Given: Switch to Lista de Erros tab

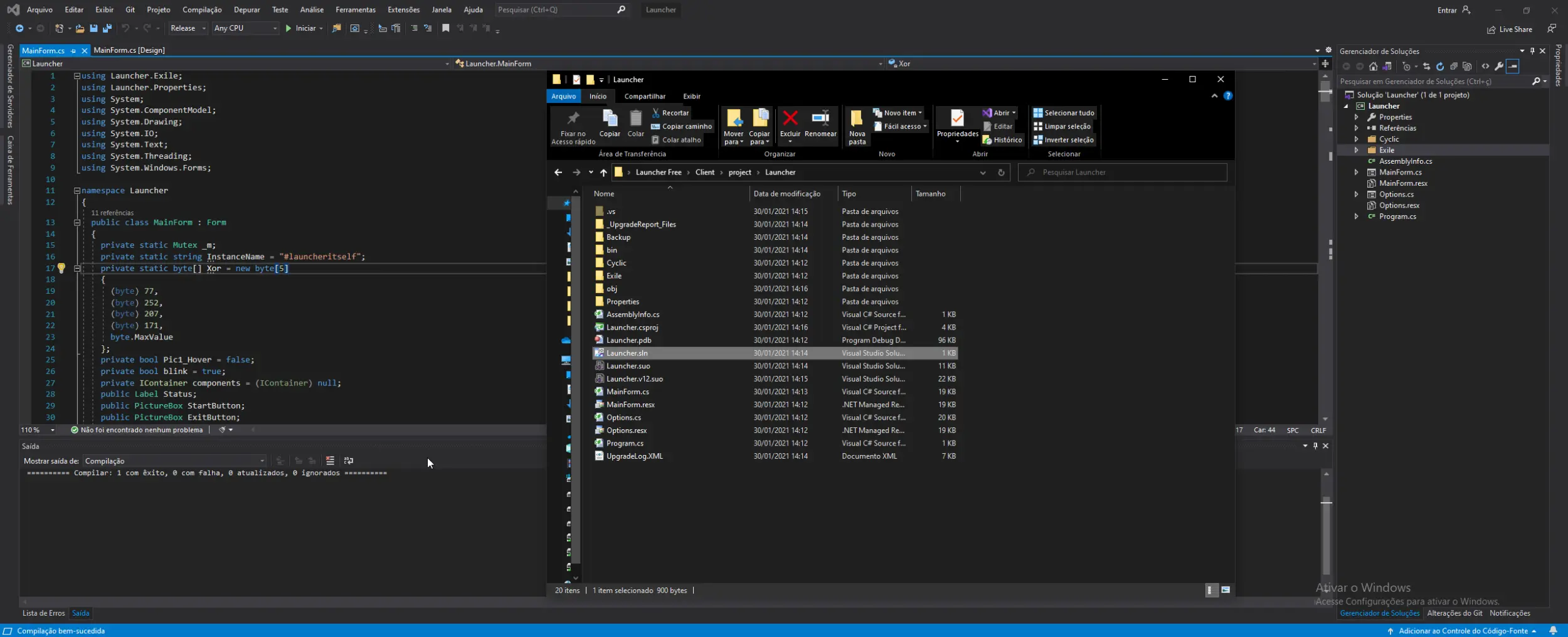Looking at the screenshot, I should click(43, 613).
